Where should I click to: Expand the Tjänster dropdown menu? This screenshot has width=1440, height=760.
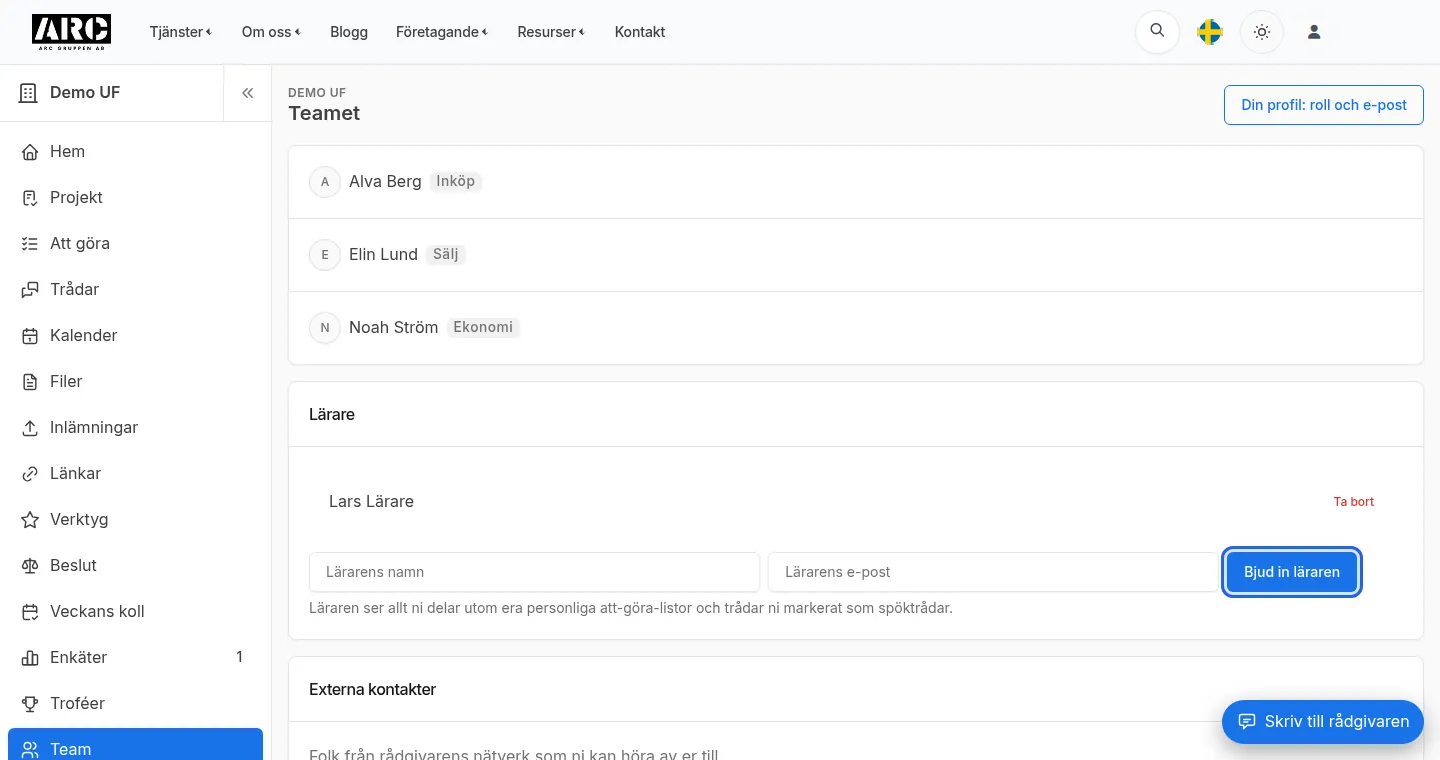click(x=181, y=32)
